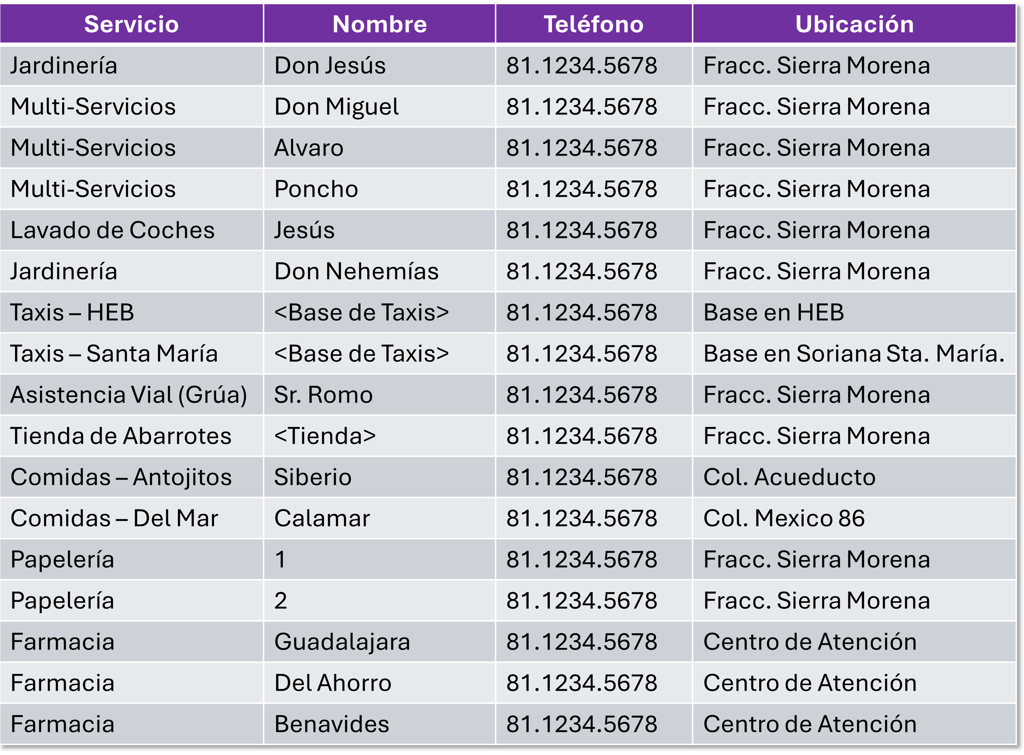Select the Guadalajara pharmacy name cell
This screenshot has width=1024, height=755.
(379, 641)
